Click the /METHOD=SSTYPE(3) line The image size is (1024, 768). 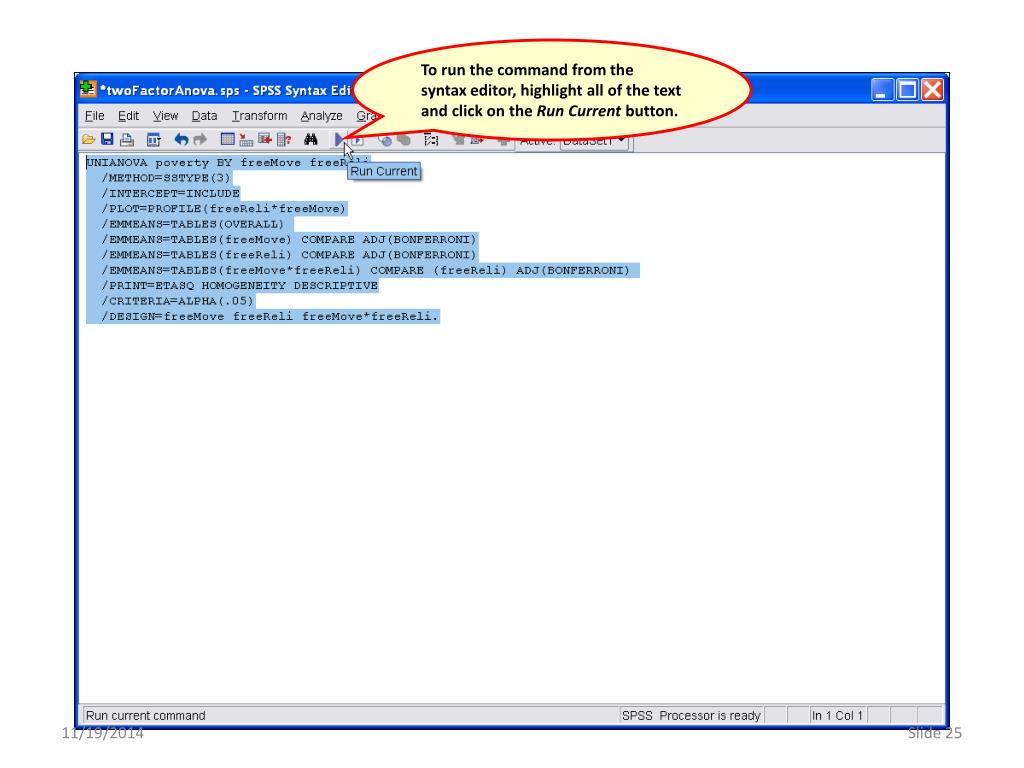(166, 178)
